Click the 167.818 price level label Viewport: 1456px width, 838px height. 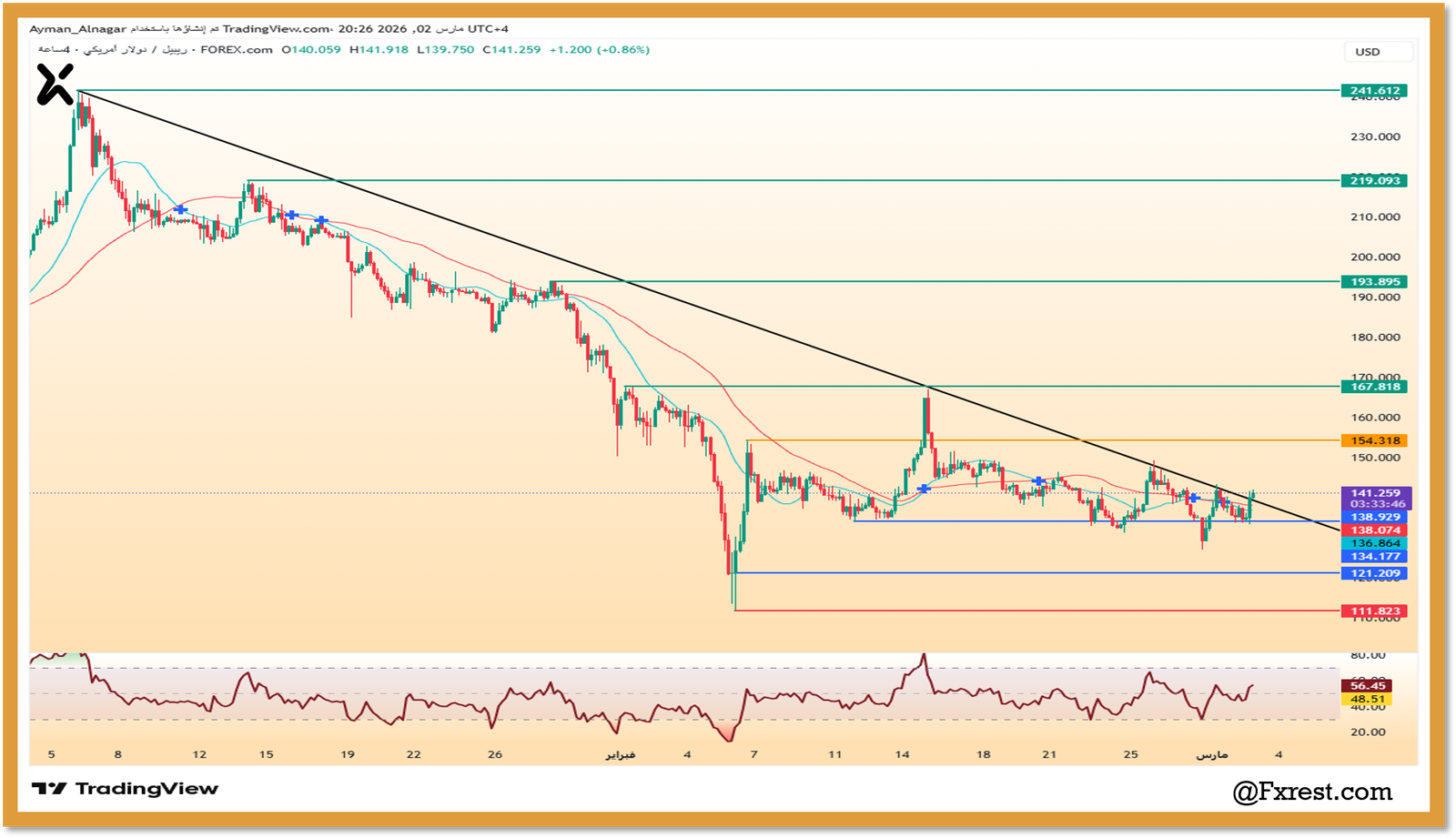1374,387
